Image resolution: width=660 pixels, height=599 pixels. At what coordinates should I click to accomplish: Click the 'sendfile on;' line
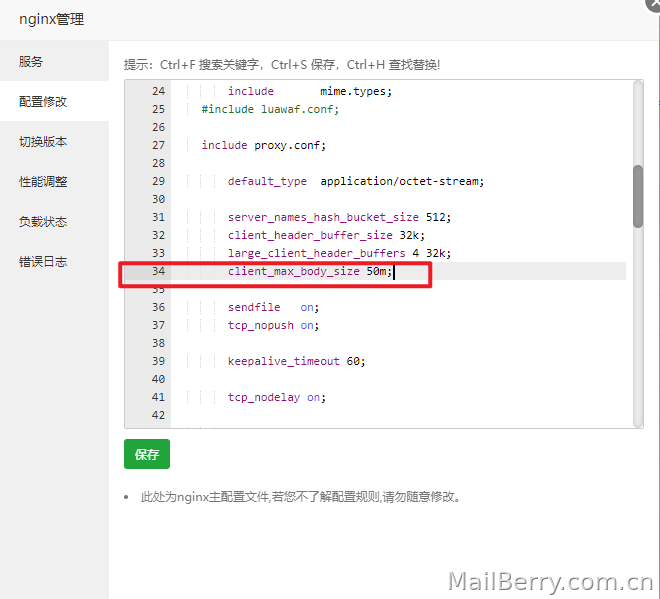[x=274, y=307]
